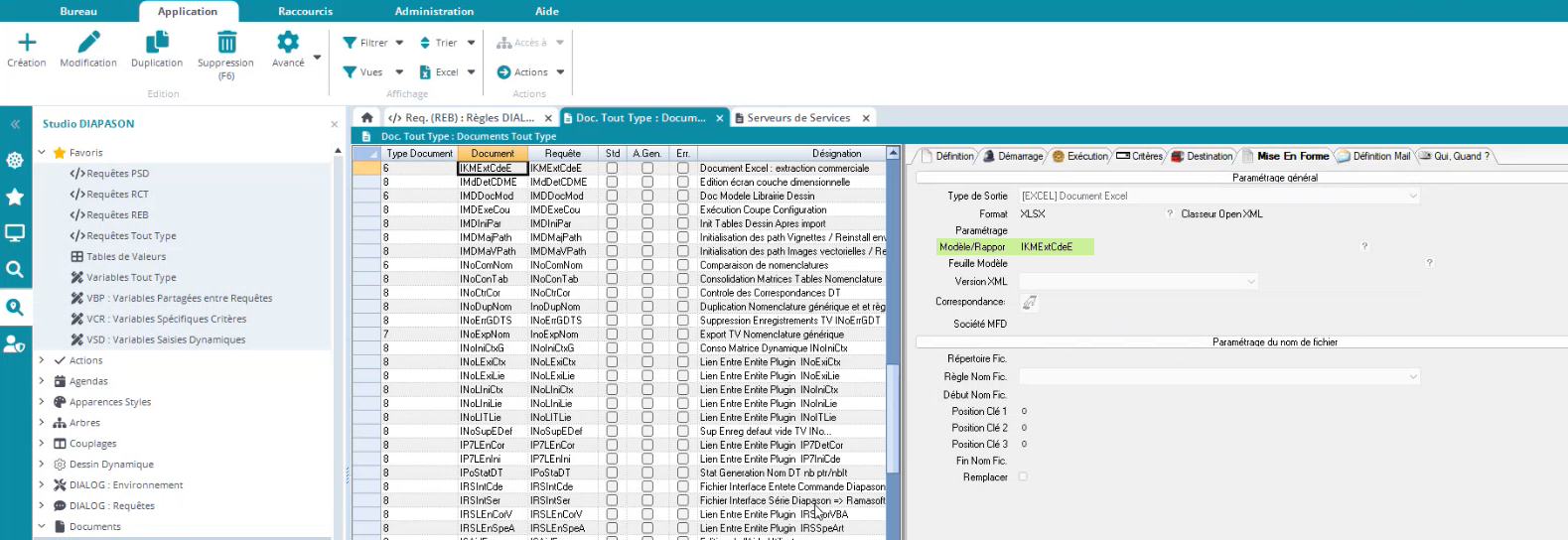Click the home icon in tab bar
Screen dimensions: 1568x540
[366, 118]
